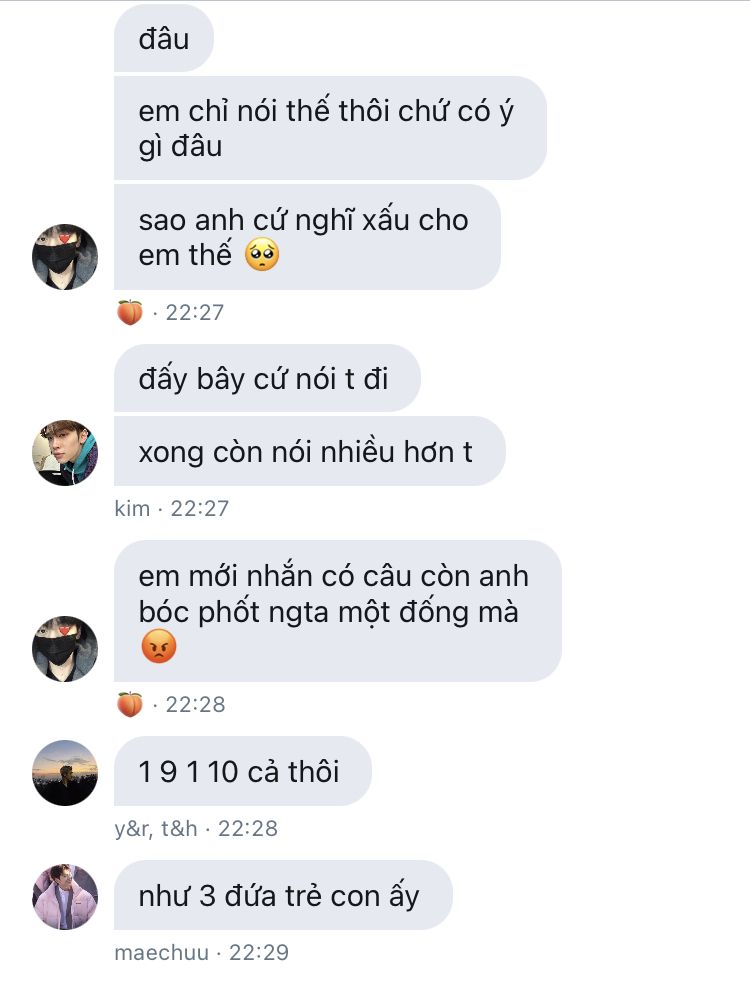Tap the "xong còn nói nhiều hơn t" message
This screenshot has width=750, height=981.
310,452
